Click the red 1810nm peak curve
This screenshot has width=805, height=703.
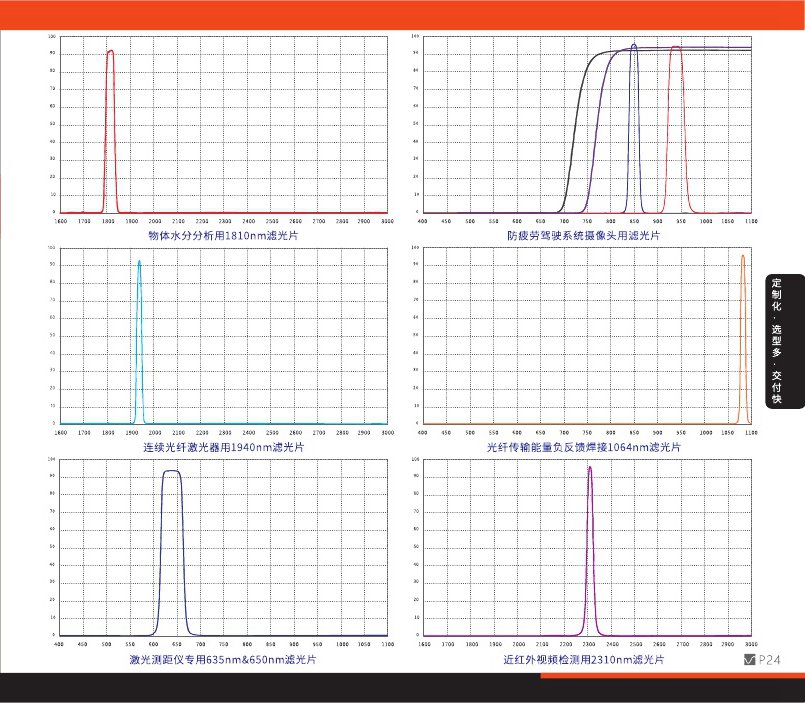click(x=110, y=52)
